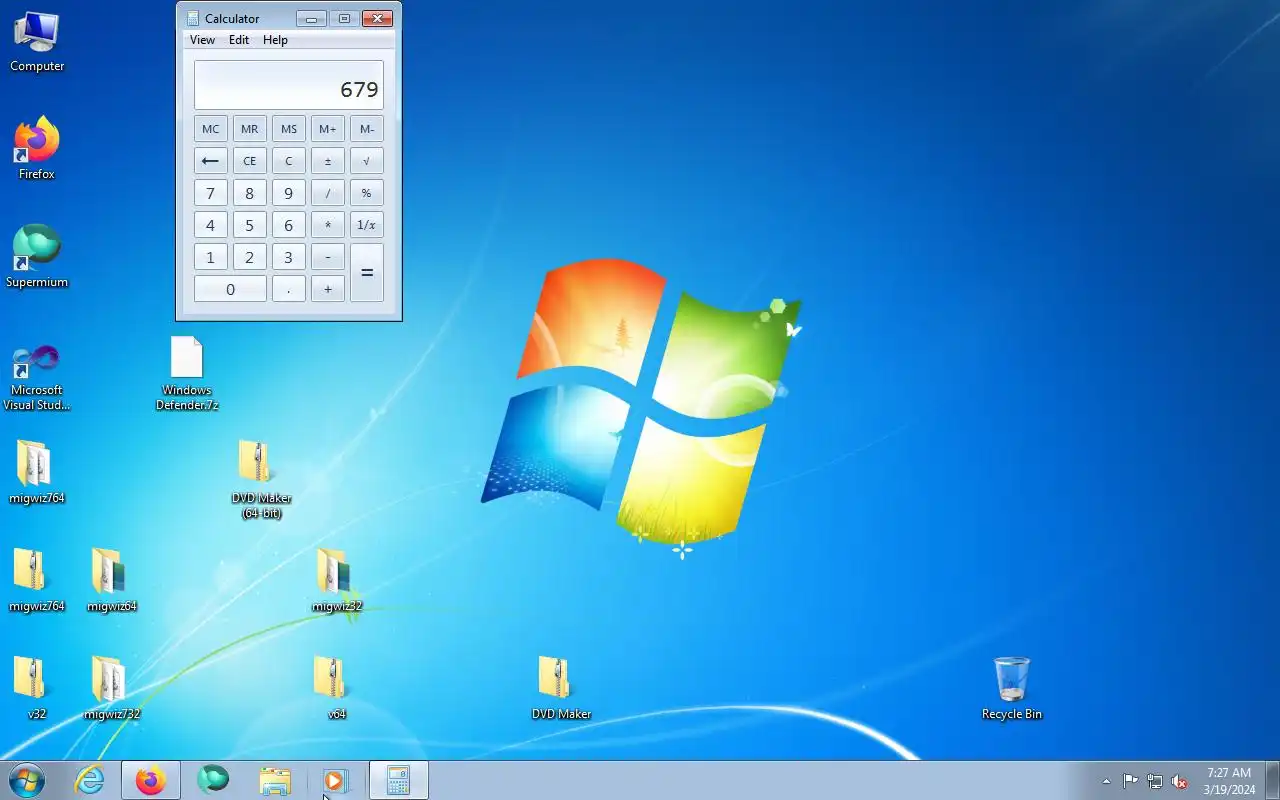Viewport: 1280px width, 800px height.
Task: Click the equals (=) button
Action: (367, 273)
